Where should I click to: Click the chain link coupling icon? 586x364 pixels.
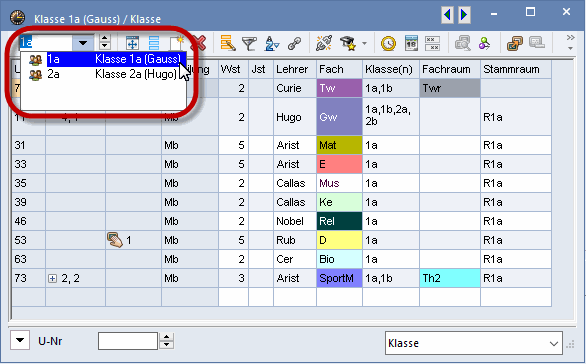pos(294,43)
